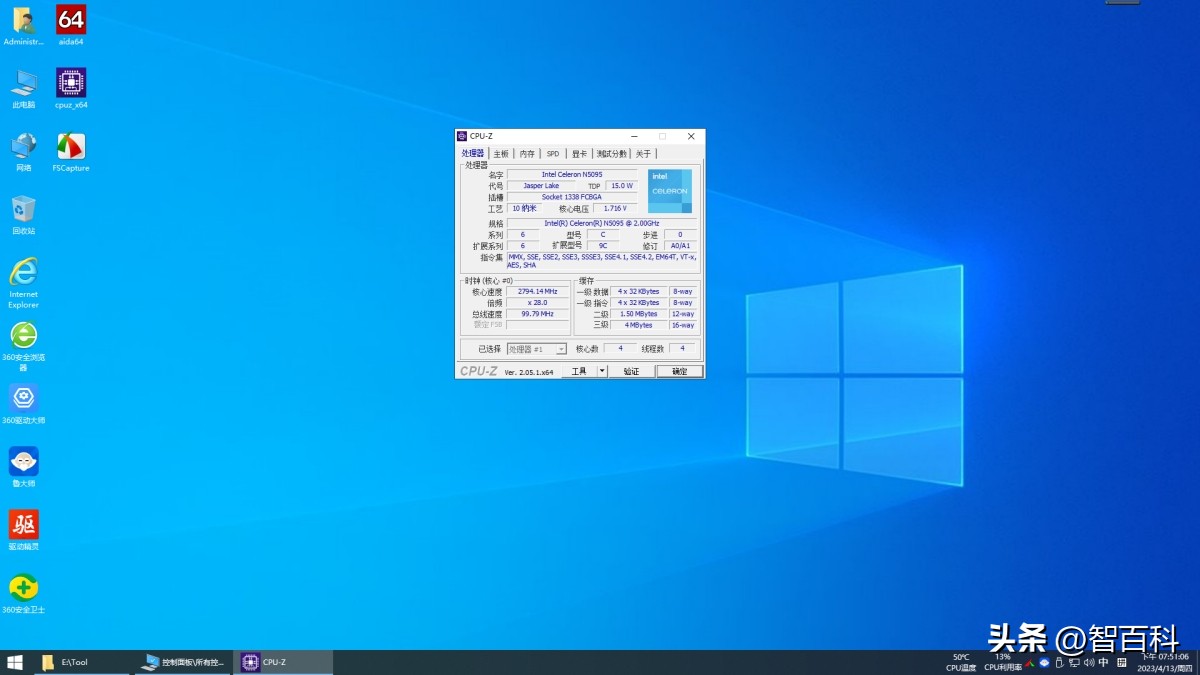Click the 确定 button in CPU-Z
This screenshot has width=1200, height=675.
tap(680, 371)
